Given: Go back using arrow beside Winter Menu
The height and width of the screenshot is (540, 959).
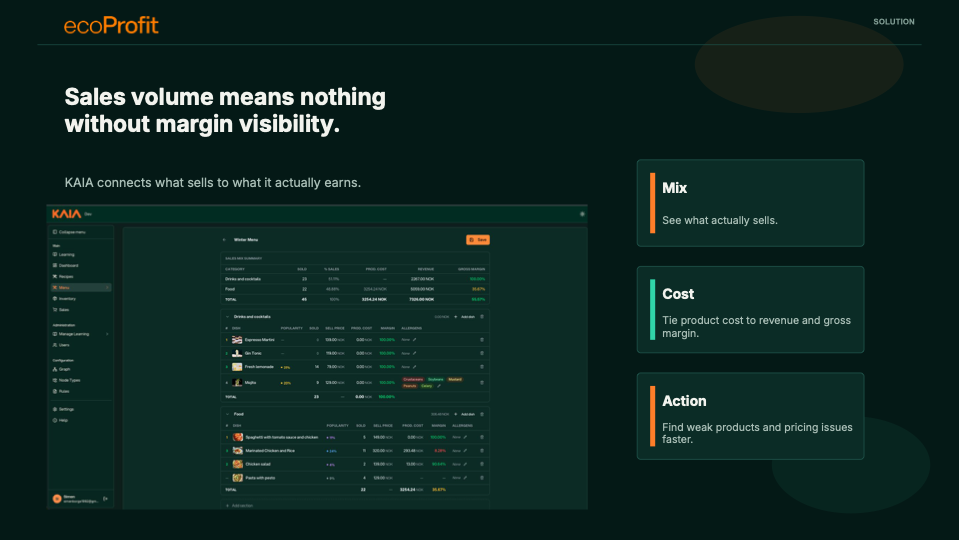Looking at the screenshot, I should [224, 240].
